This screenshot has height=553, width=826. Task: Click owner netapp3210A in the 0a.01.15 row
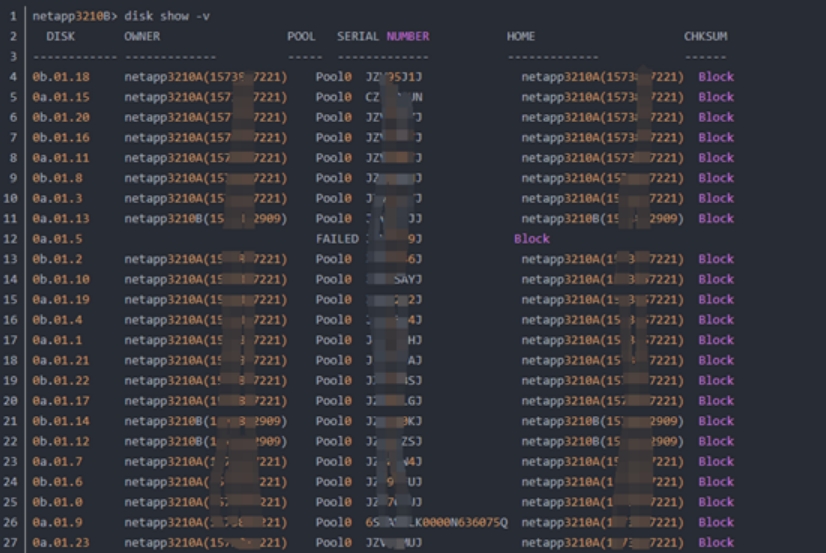(206, 97)
